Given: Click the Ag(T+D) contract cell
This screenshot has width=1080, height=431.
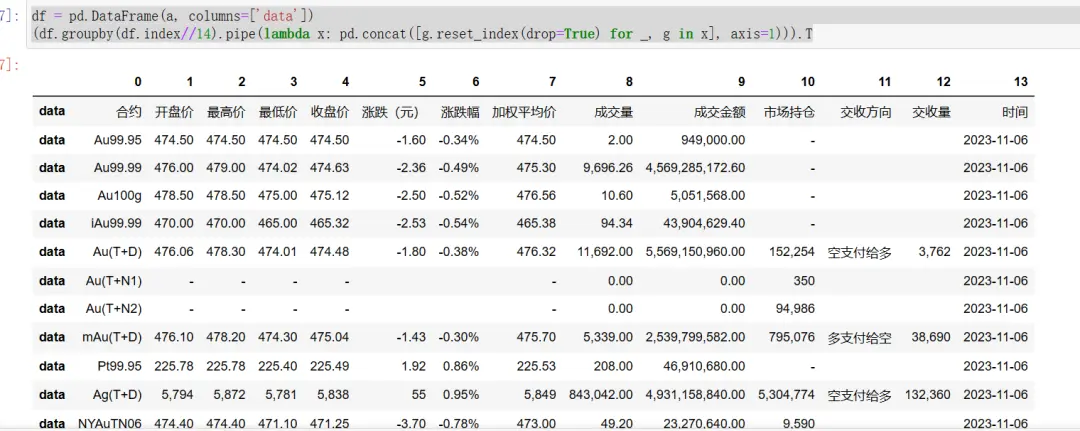Looking at the screenshot, I should (117, 395).
